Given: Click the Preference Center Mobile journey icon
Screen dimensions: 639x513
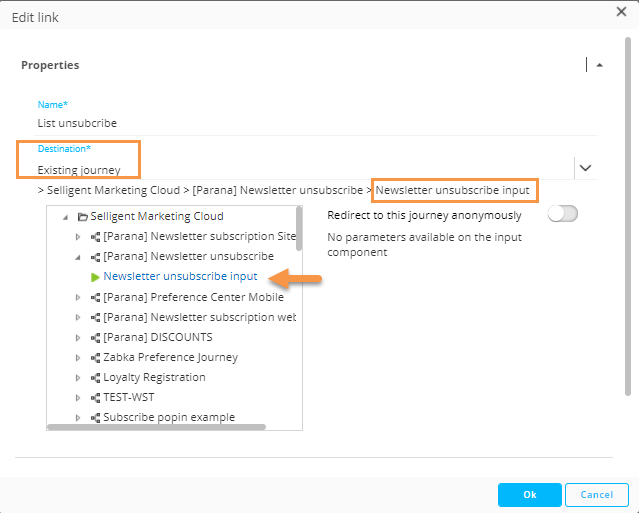Looking at the screenshot, I should (96, 297).
